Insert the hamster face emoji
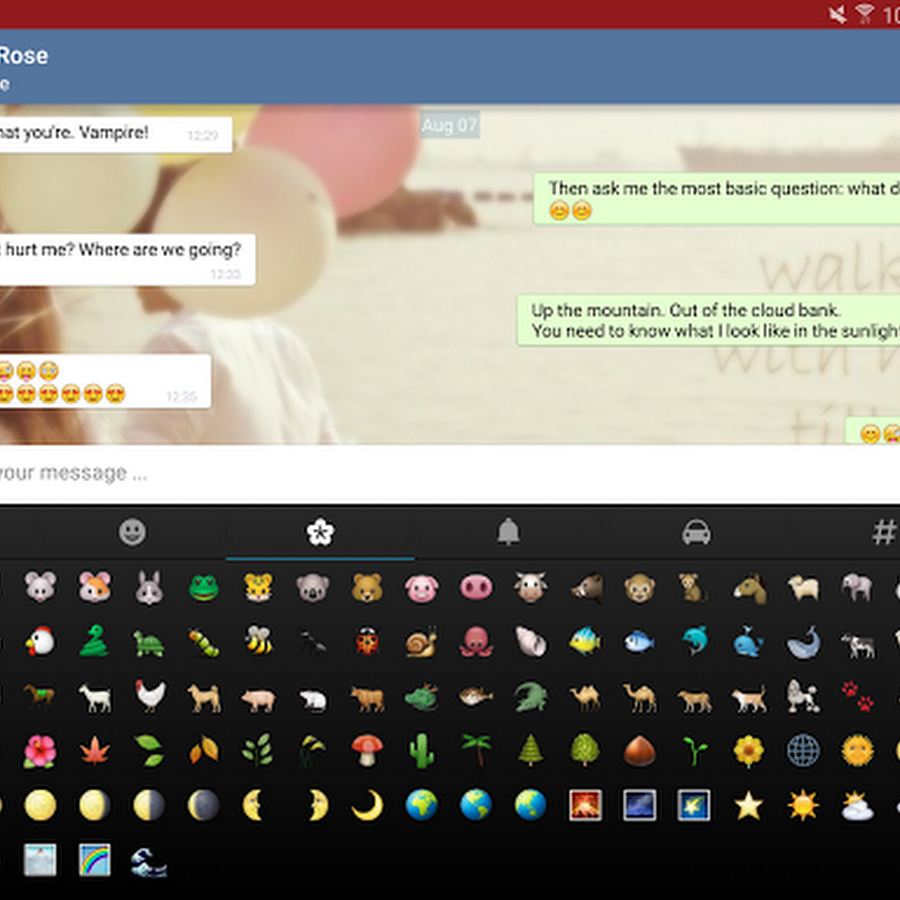Image resolution: width=900 pixels, height=900 pixels. point(95,587)
